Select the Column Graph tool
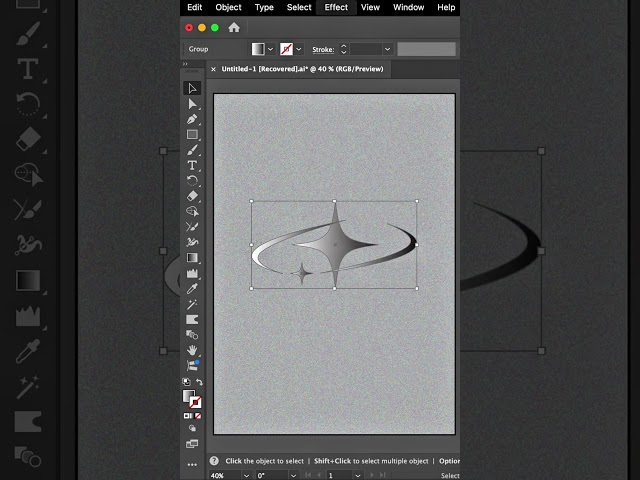The image size is (640, 480). [x=192, y=273]
